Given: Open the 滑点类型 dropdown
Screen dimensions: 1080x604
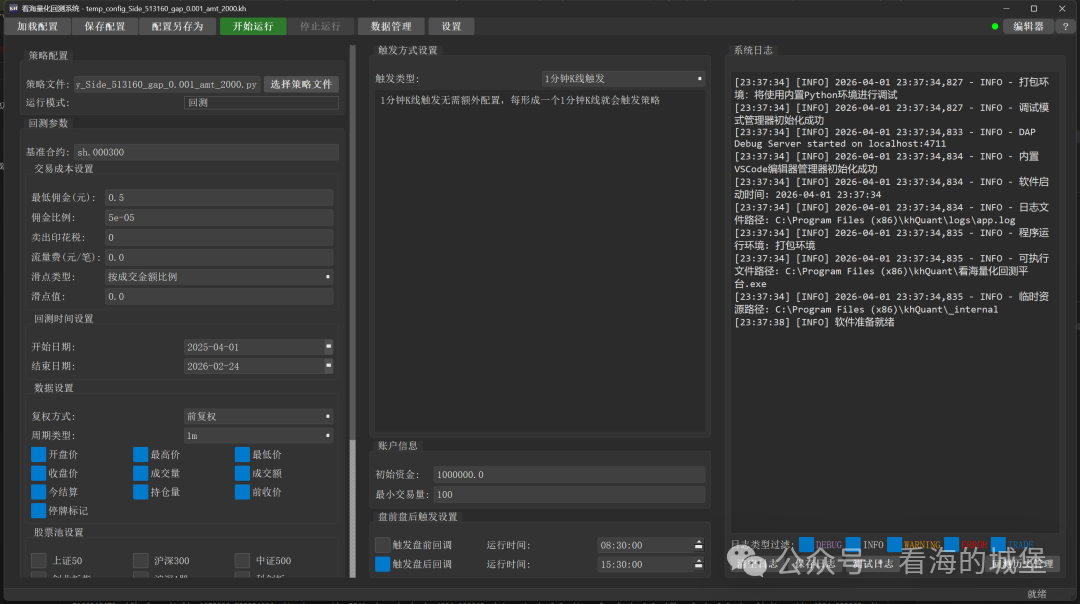Looking at the screenshot, I should (x=219, y=277).
